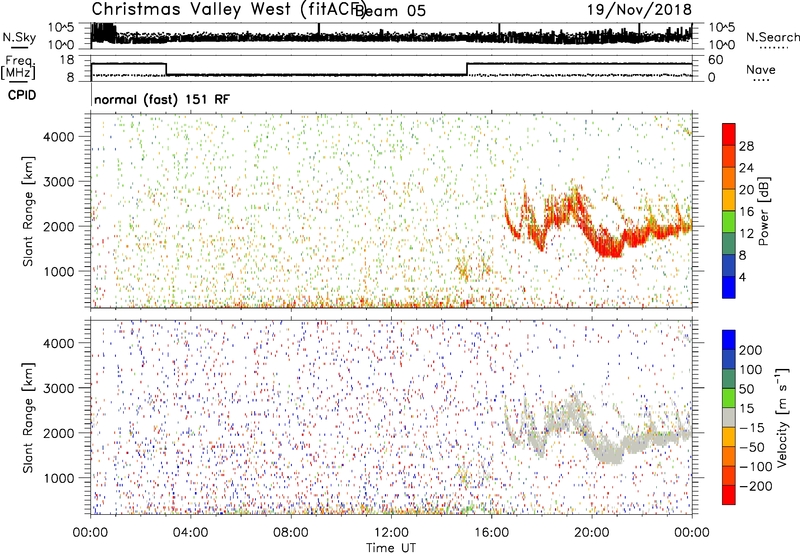Click the '04:00' time axis tick label
The height and width of the screenshot is (554, 800).
pyautogui.click(x=190, y=533)
